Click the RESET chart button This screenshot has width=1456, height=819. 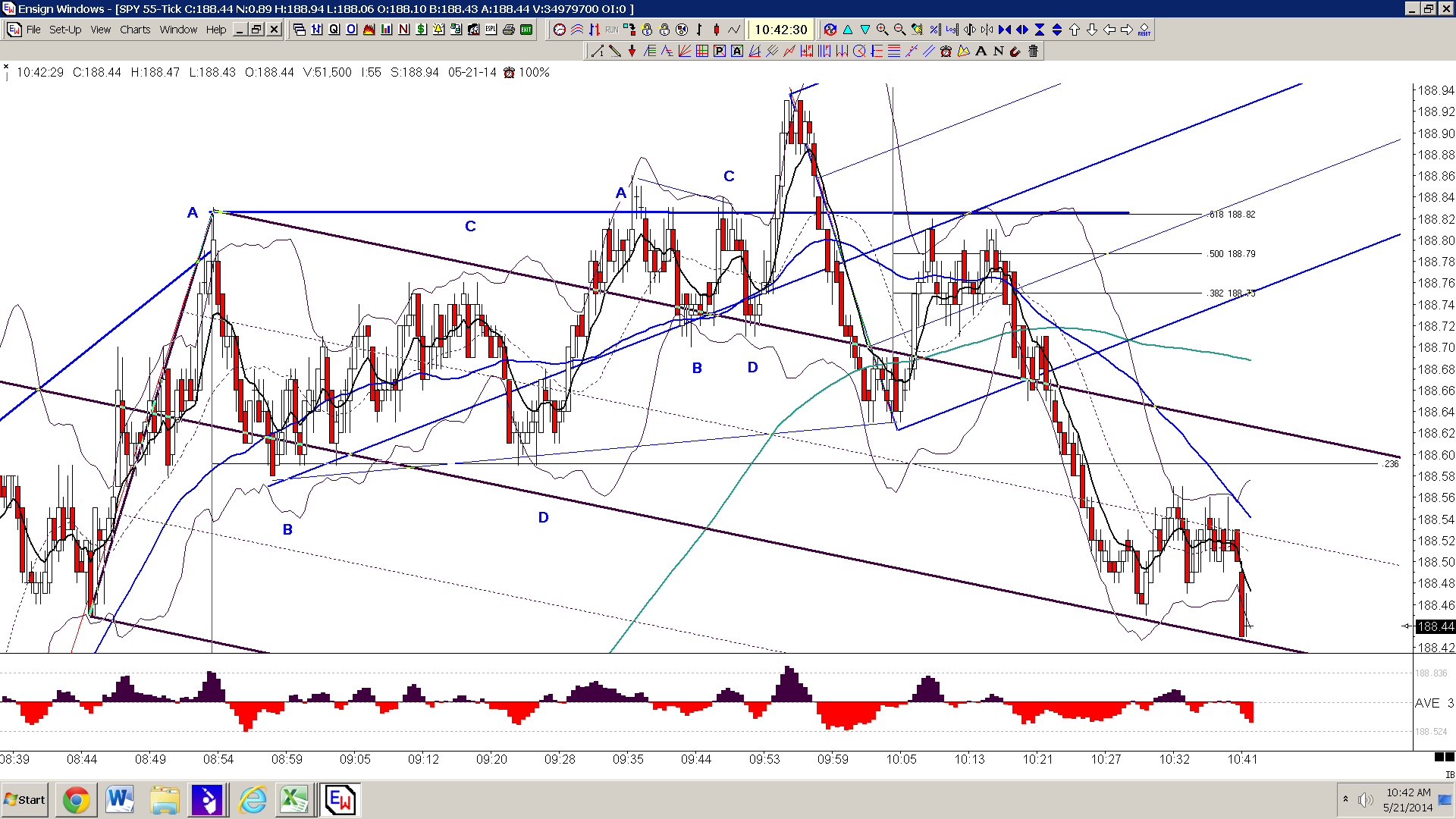click(1144, 30)
